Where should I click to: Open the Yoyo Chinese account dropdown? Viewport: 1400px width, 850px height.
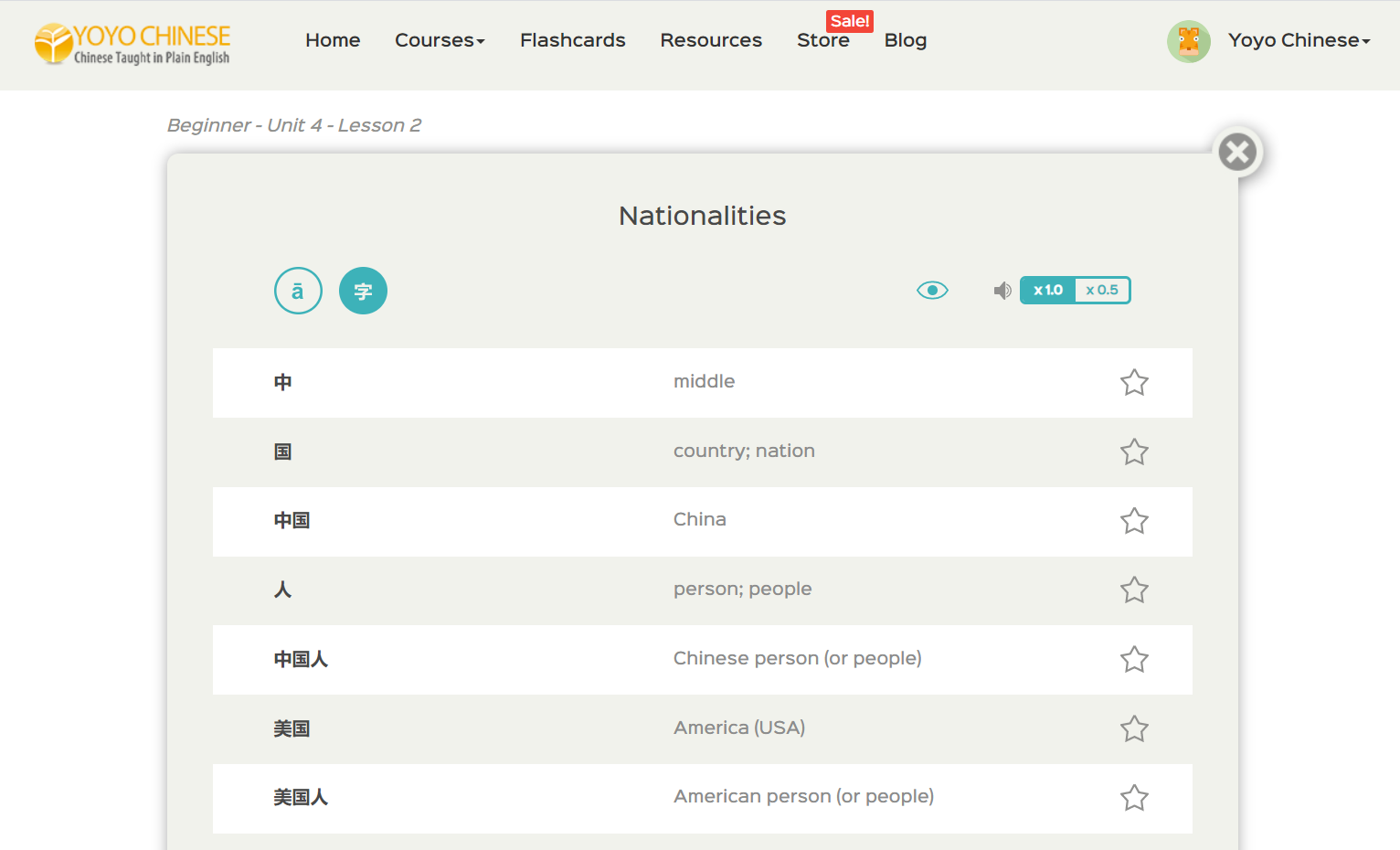(1299, 40)
